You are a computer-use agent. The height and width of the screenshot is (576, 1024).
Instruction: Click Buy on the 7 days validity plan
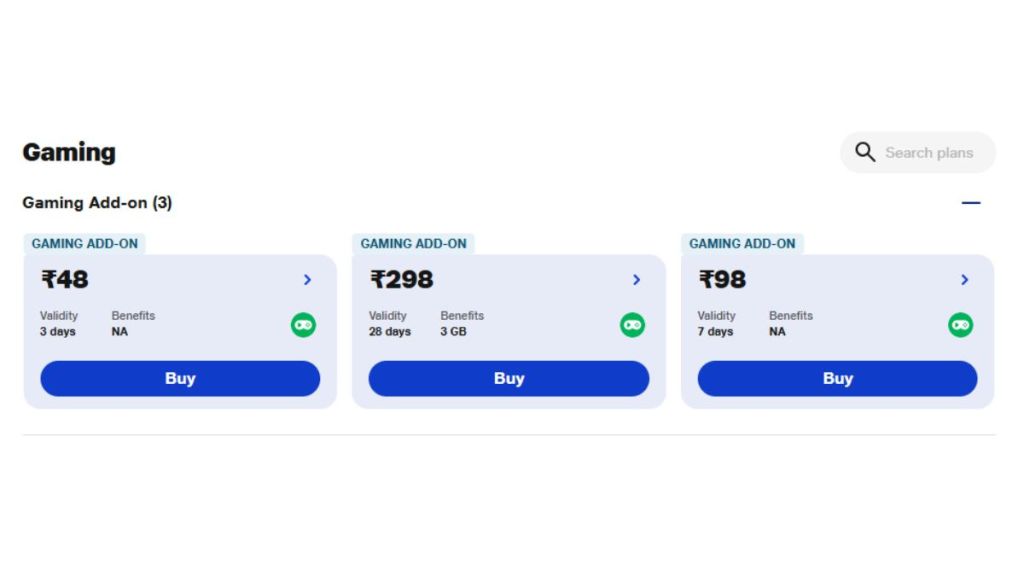click(x=837, y=378)
